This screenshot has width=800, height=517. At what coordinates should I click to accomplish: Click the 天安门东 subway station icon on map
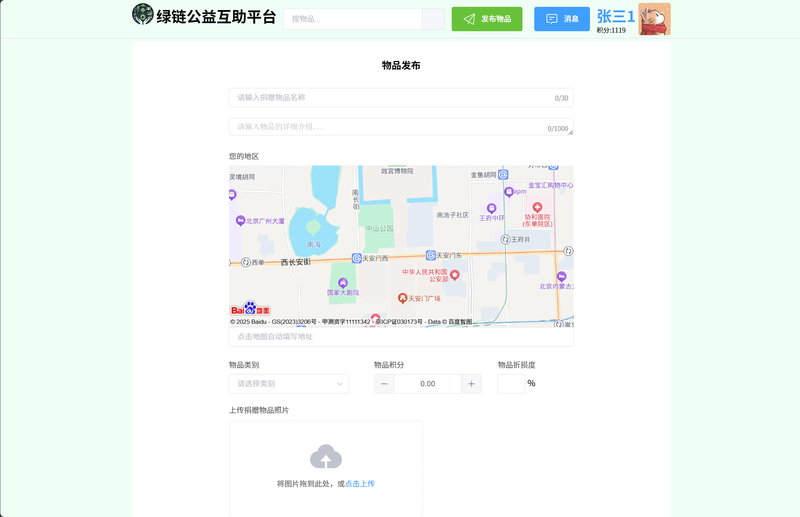(431, 255)
